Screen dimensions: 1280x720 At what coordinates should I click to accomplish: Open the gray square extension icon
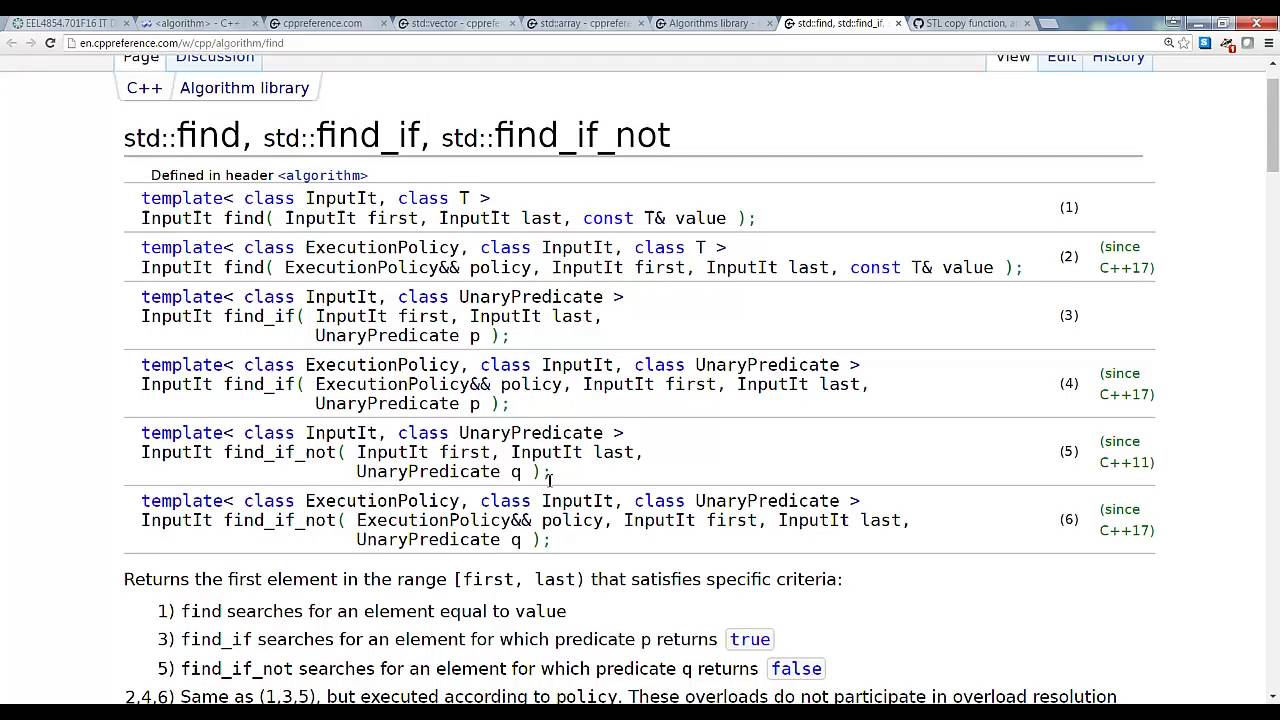[1247, 43]
